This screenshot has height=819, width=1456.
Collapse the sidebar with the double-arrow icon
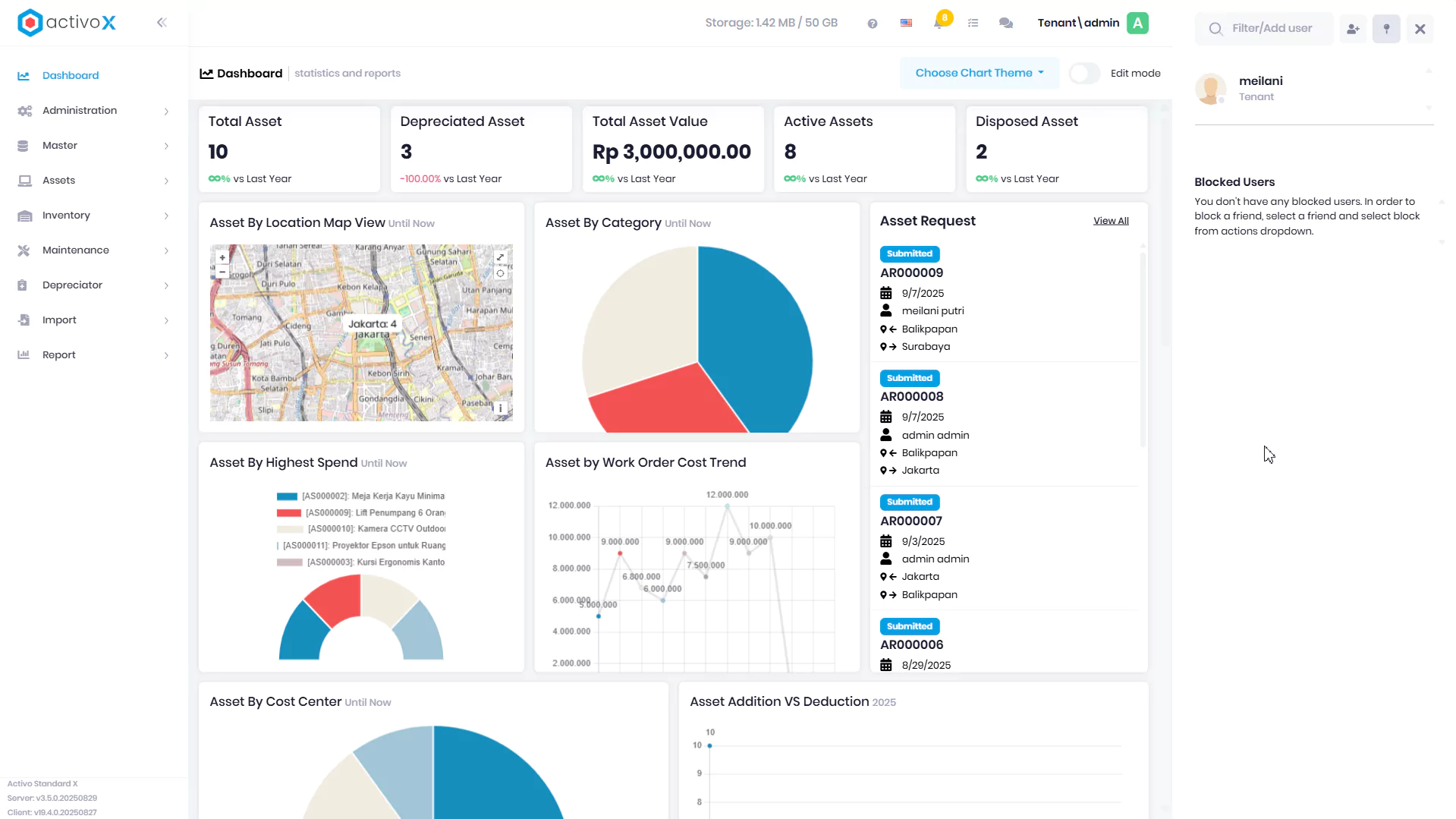click(x=162, y=23)
